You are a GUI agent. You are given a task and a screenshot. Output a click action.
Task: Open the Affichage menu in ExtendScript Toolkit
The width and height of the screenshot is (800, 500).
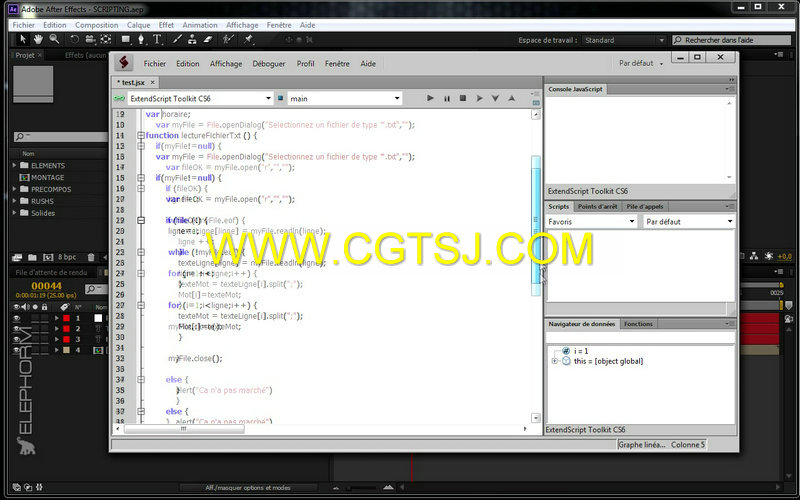point(226,64)
